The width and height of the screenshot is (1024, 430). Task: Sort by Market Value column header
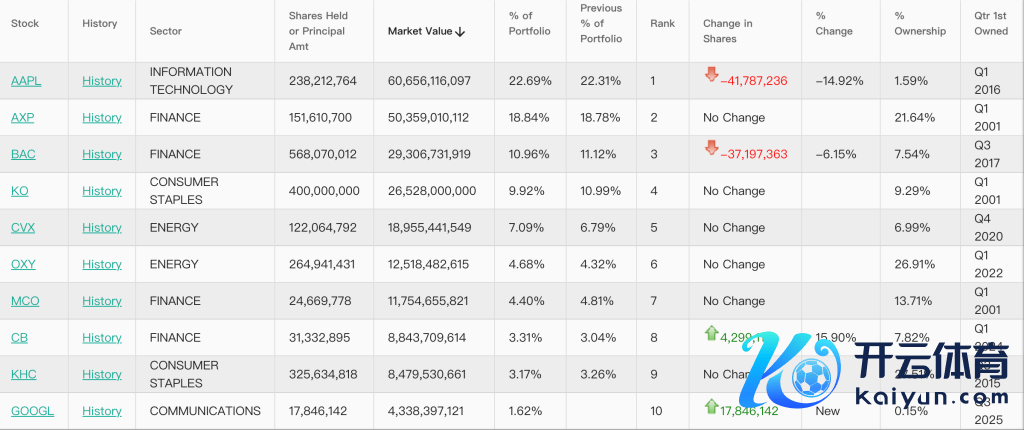(x=425, y=31)
